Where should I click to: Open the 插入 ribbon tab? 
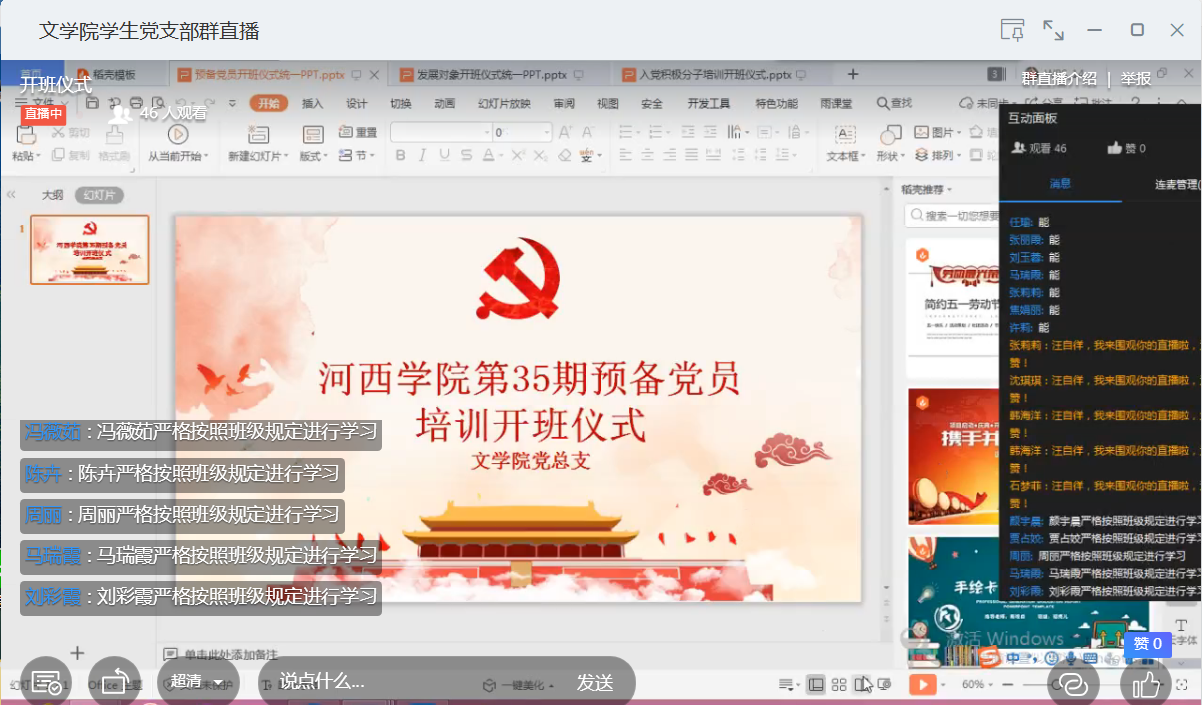pyautogui.click(x=313, y=103)
